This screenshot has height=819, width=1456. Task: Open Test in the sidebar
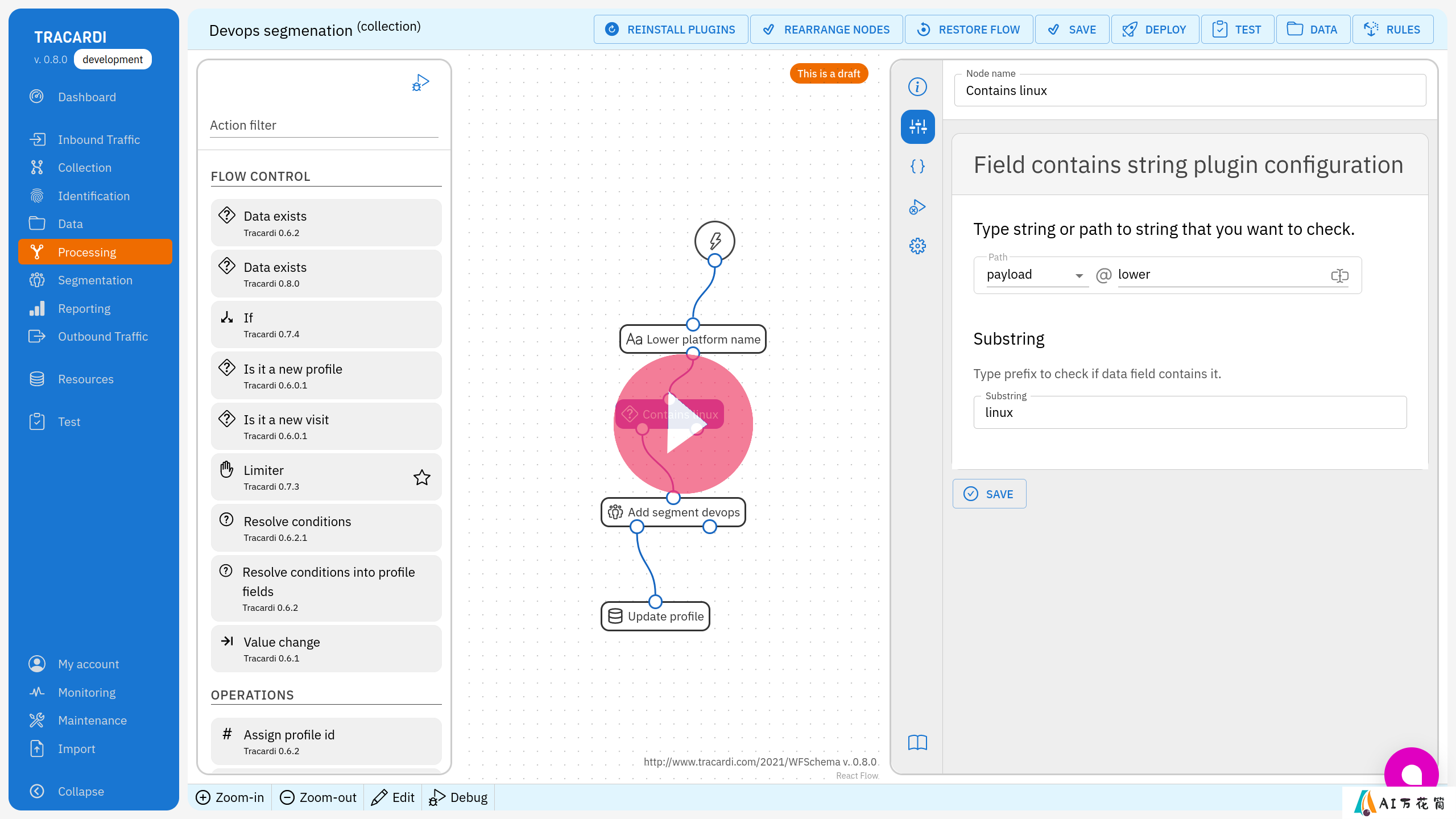click(95, 422)
